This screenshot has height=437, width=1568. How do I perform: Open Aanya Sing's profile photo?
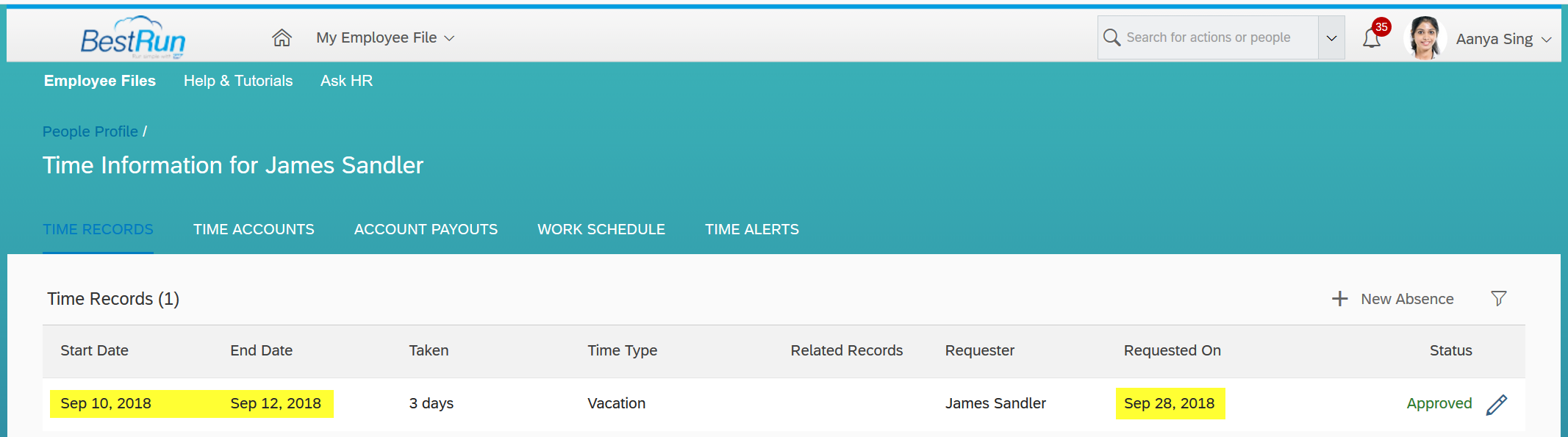click(1425, 38)
